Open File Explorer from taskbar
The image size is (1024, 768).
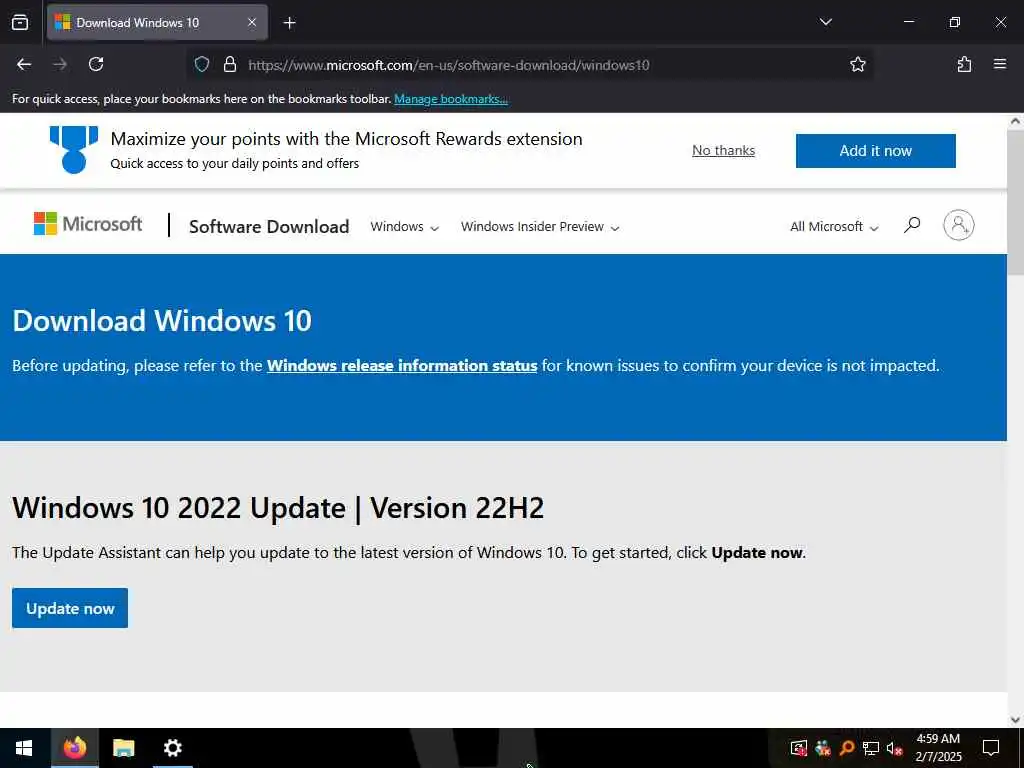click(x=123, y=748)
